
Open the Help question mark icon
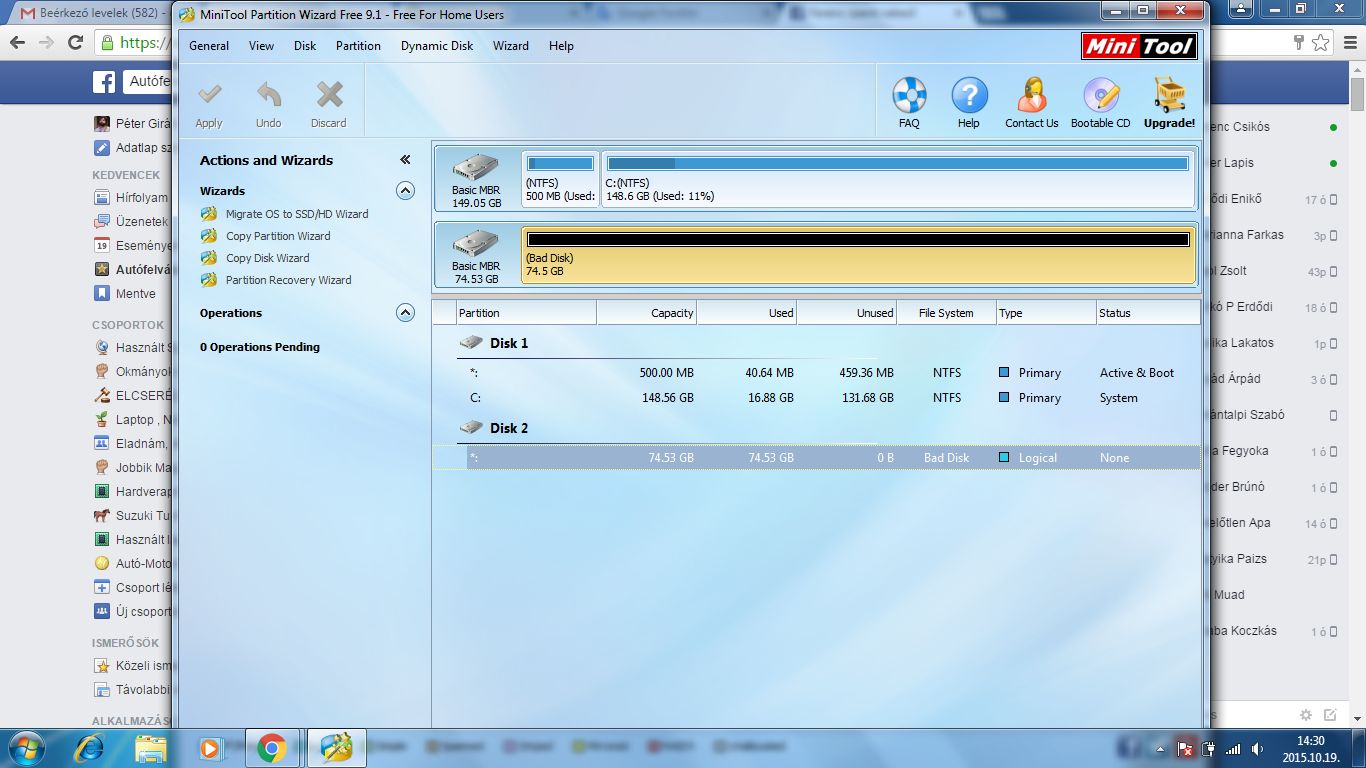tap(969, 96)
